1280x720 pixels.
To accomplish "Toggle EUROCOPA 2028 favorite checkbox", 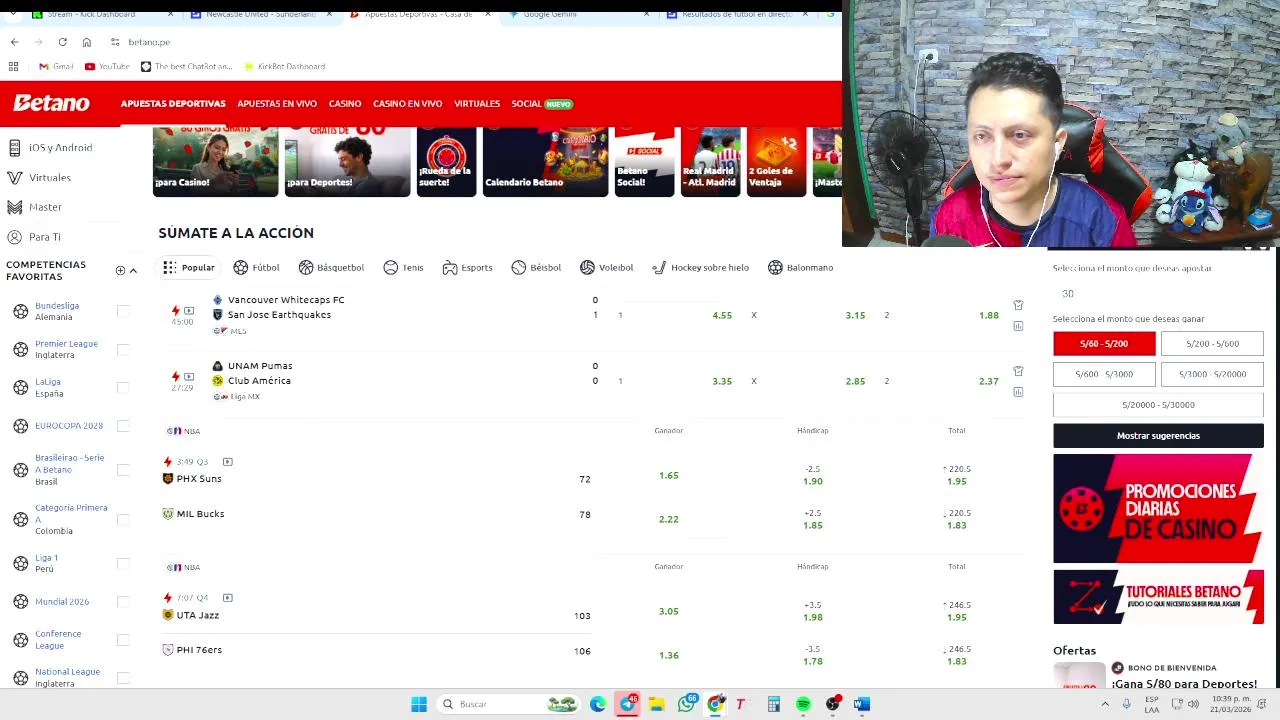I will [x=123, y=425].
